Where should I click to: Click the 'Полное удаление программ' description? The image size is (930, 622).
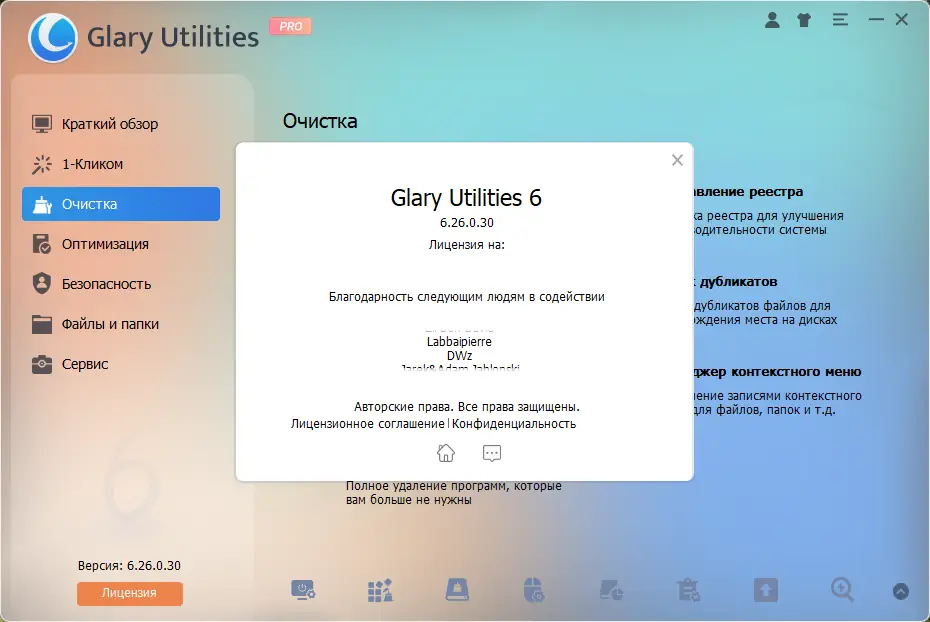coord(454,493)
